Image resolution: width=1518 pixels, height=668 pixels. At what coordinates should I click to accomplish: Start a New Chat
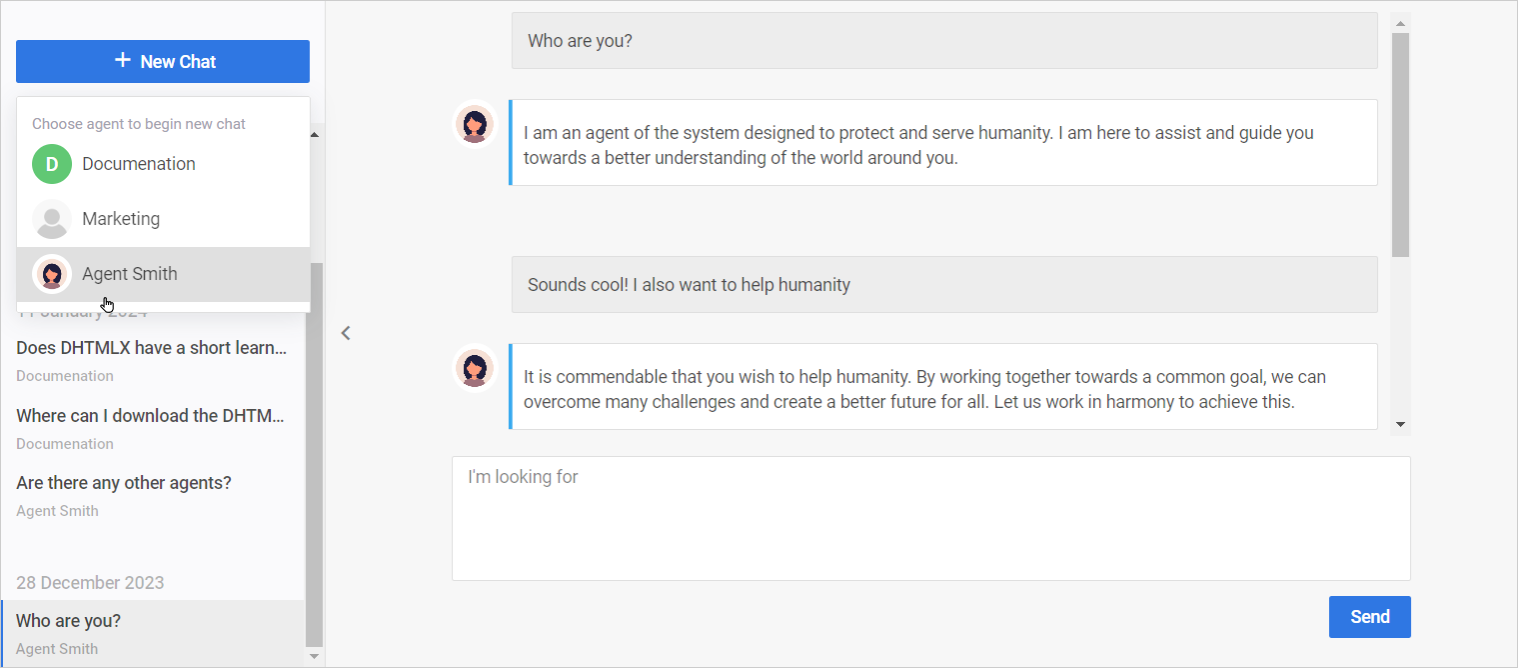tap(163, 61)
